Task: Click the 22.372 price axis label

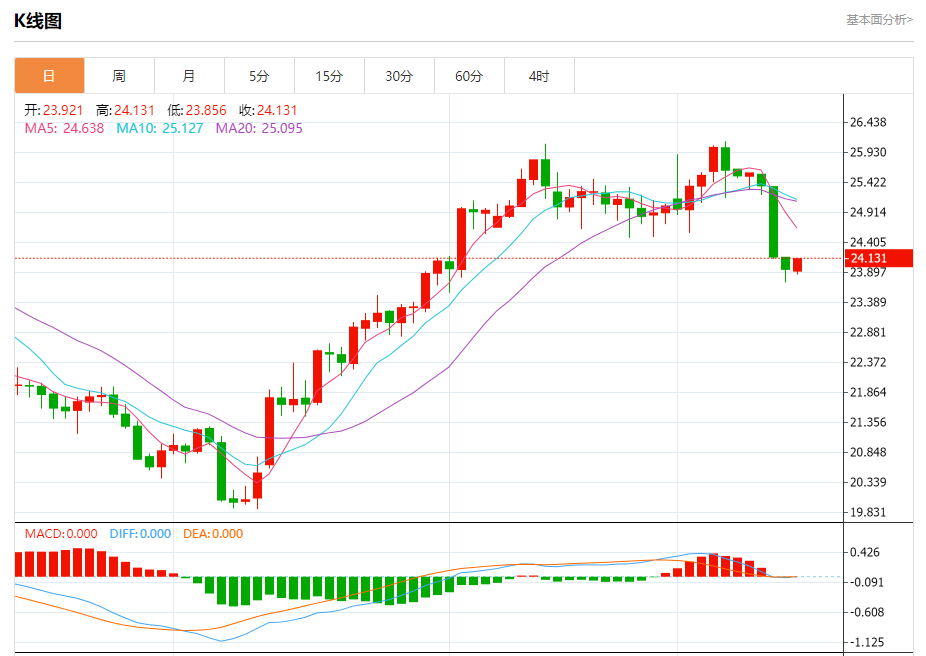Action: 868,363
